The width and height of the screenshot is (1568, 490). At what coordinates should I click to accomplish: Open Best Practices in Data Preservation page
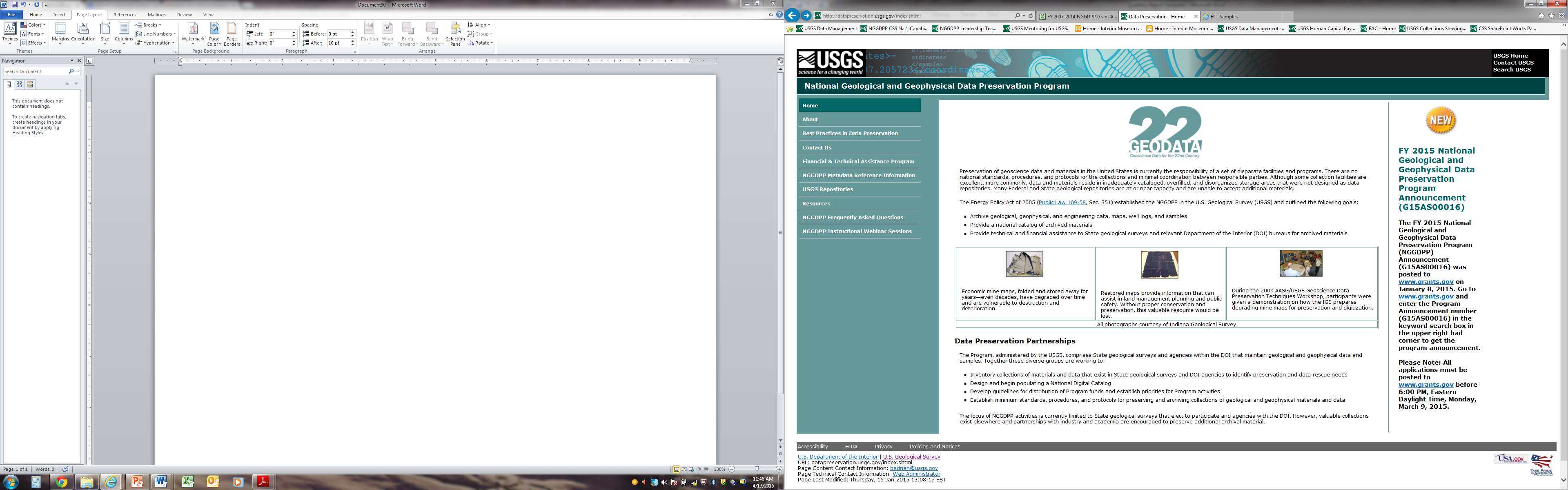(850, 133)
